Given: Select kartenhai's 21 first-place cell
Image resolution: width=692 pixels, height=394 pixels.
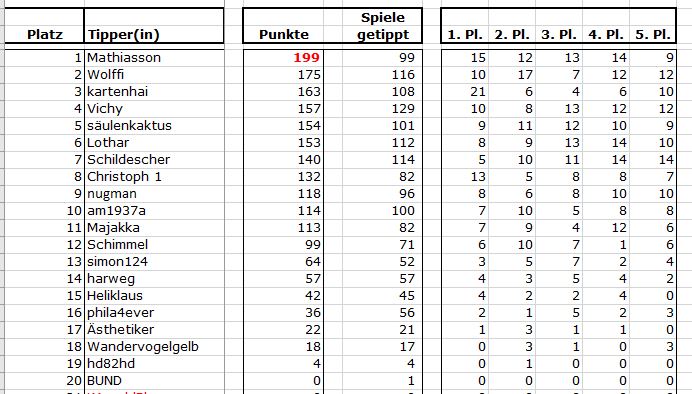Looking at the screenshot, I should (465, 92).
